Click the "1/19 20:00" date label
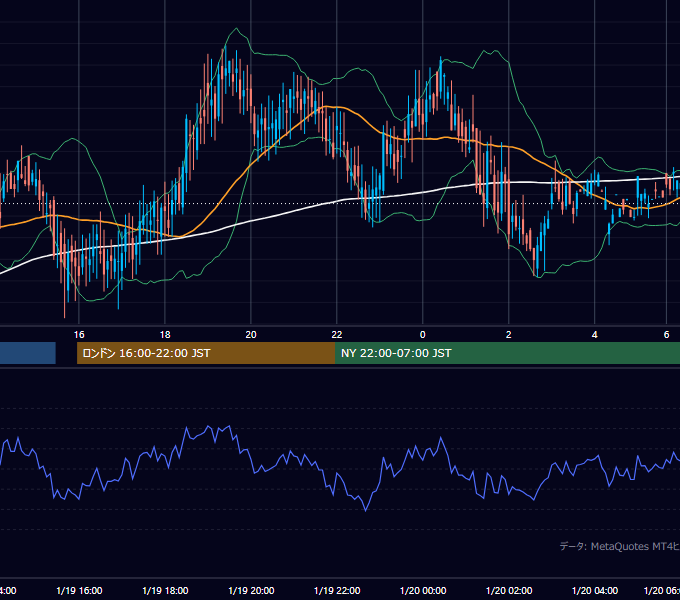This screenshot has height=600, width=680. point(251,590)
